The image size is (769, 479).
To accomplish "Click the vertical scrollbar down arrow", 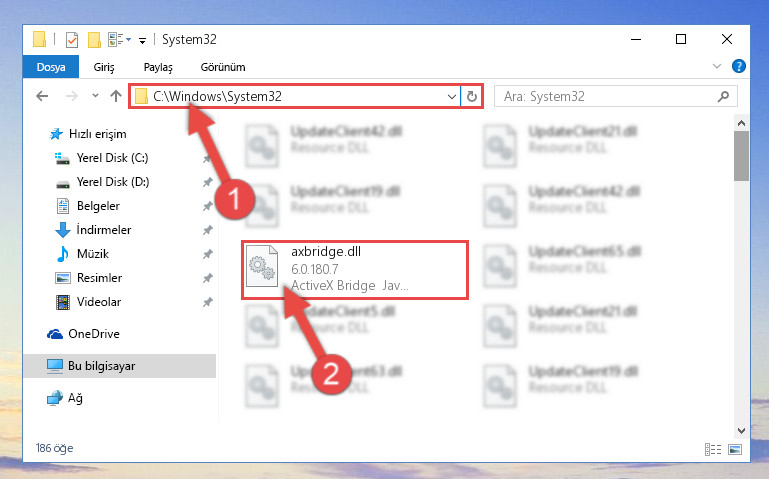I will pyautogui.click(x=741, y=431).
